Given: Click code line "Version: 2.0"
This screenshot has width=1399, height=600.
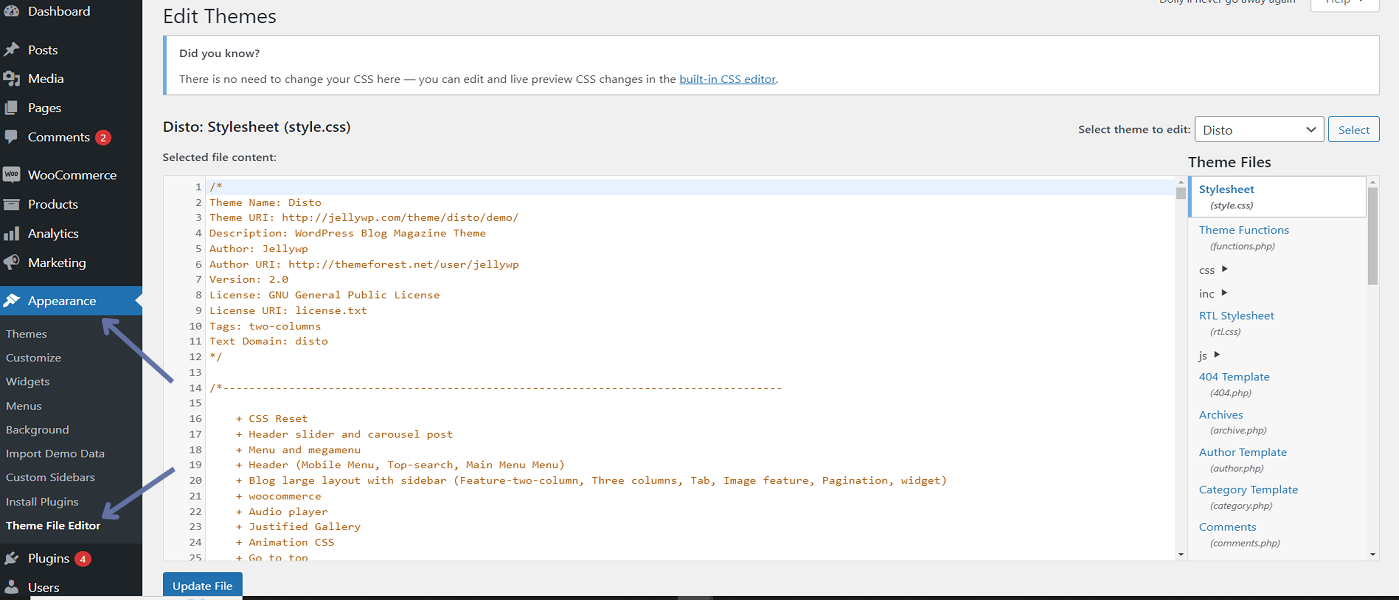Looking at the screenshot, I should click(249, 280).
